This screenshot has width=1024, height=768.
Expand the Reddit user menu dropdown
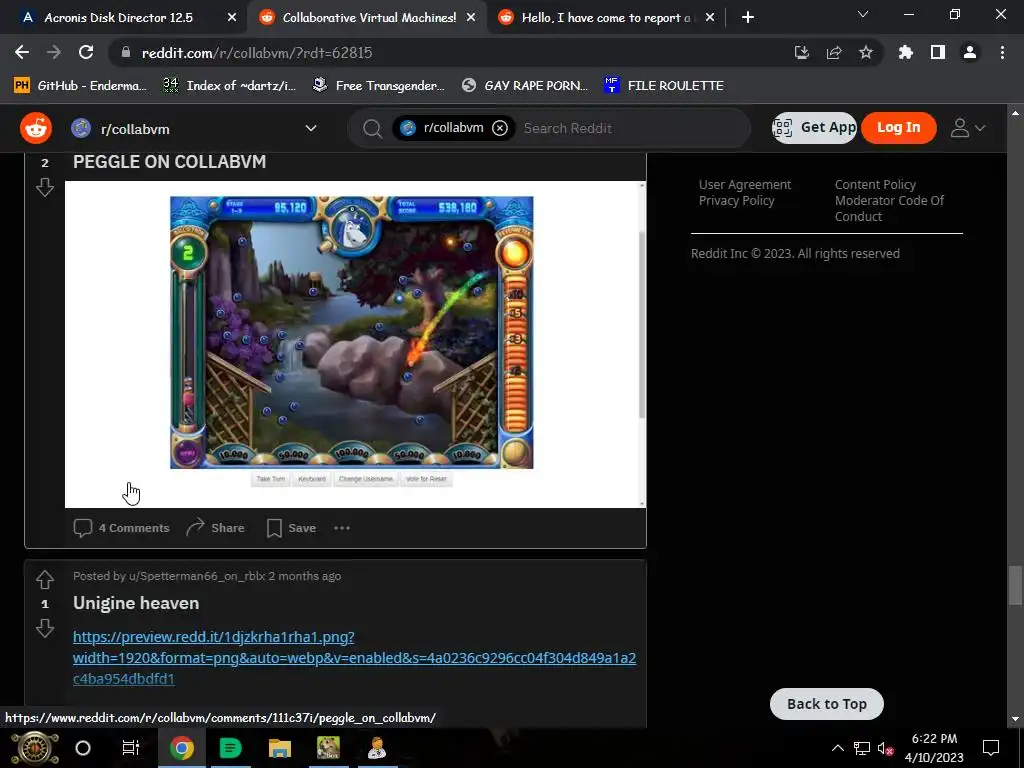[967, 128]
